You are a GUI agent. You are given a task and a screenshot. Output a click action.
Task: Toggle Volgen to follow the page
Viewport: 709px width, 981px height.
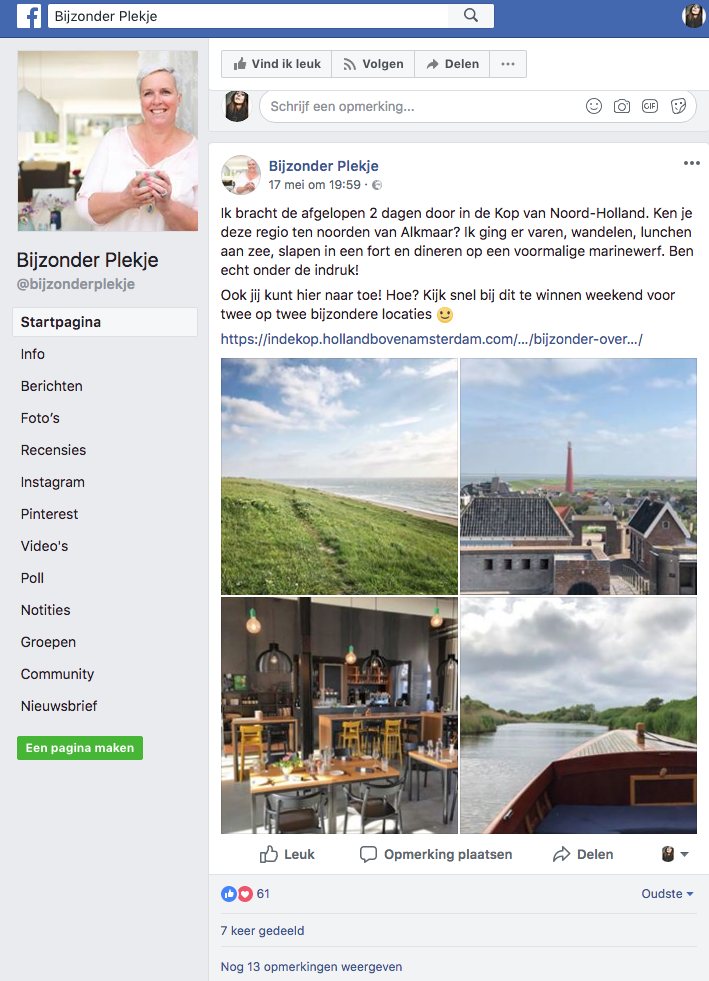point(373,64)
